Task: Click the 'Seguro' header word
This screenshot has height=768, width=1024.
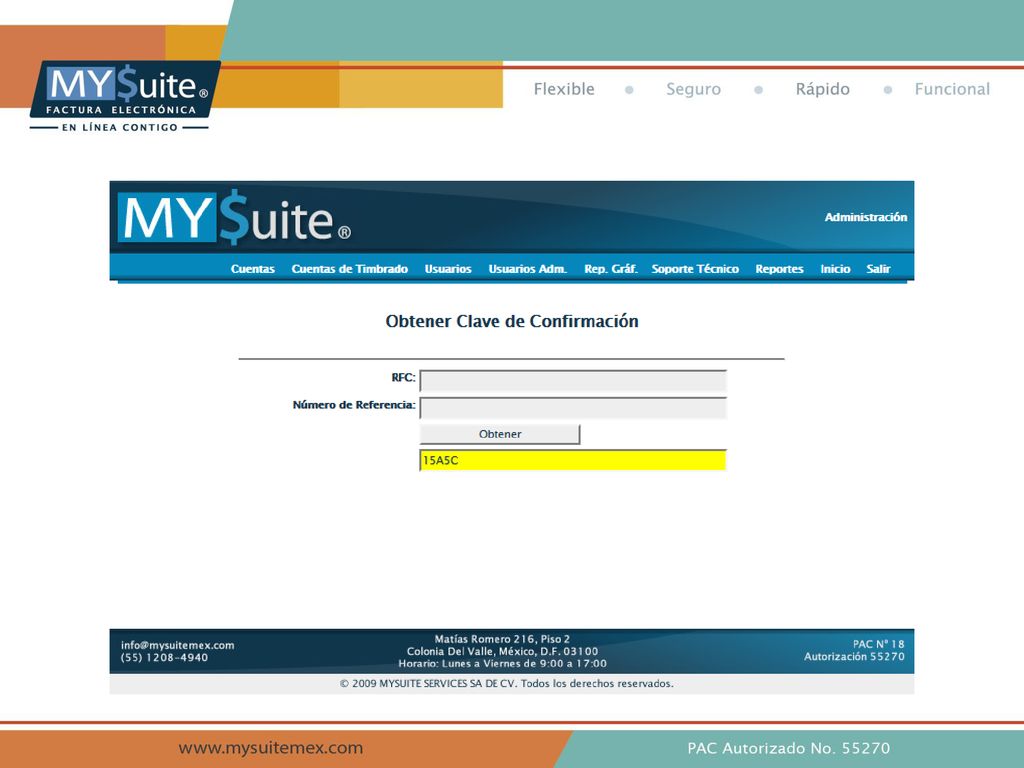Action: point(694,89)
